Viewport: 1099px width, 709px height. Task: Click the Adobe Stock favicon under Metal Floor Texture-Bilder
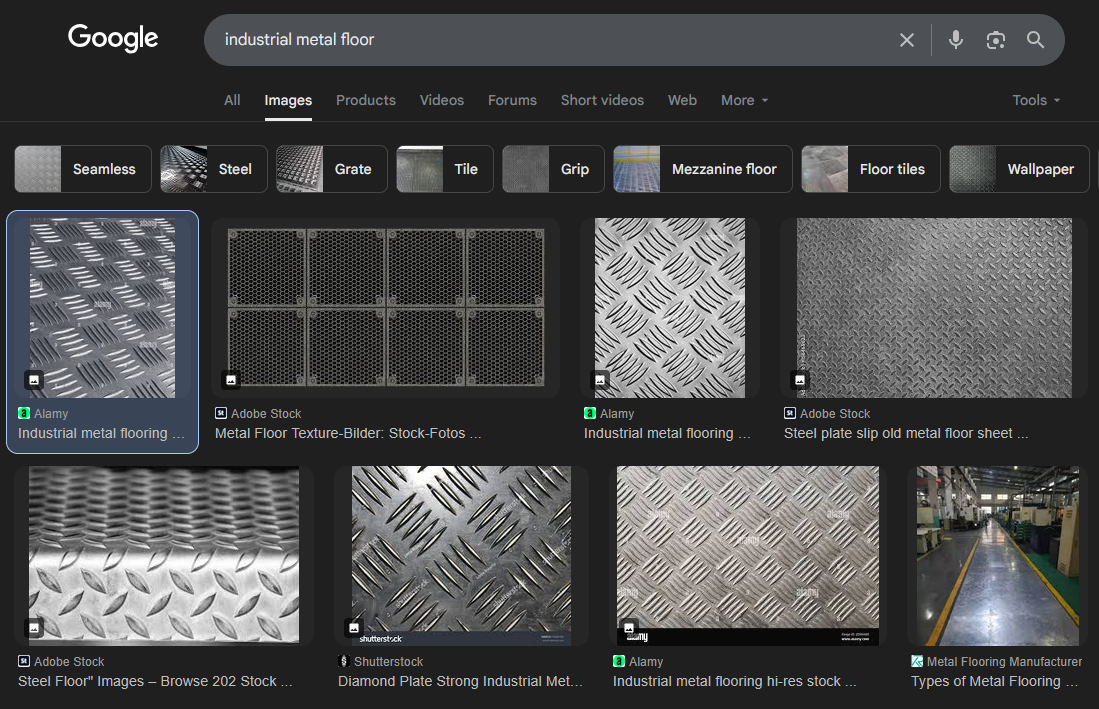[221, 413]
